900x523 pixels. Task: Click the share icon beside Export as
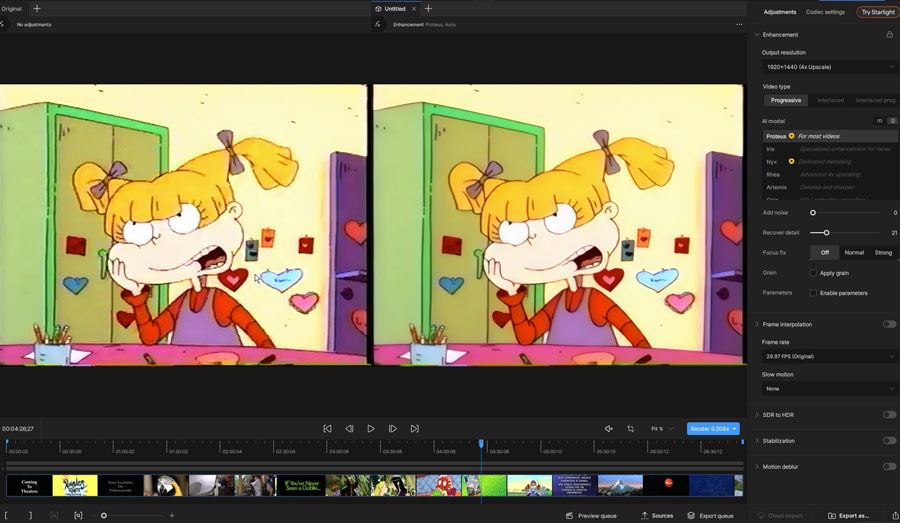click(895, 516)
